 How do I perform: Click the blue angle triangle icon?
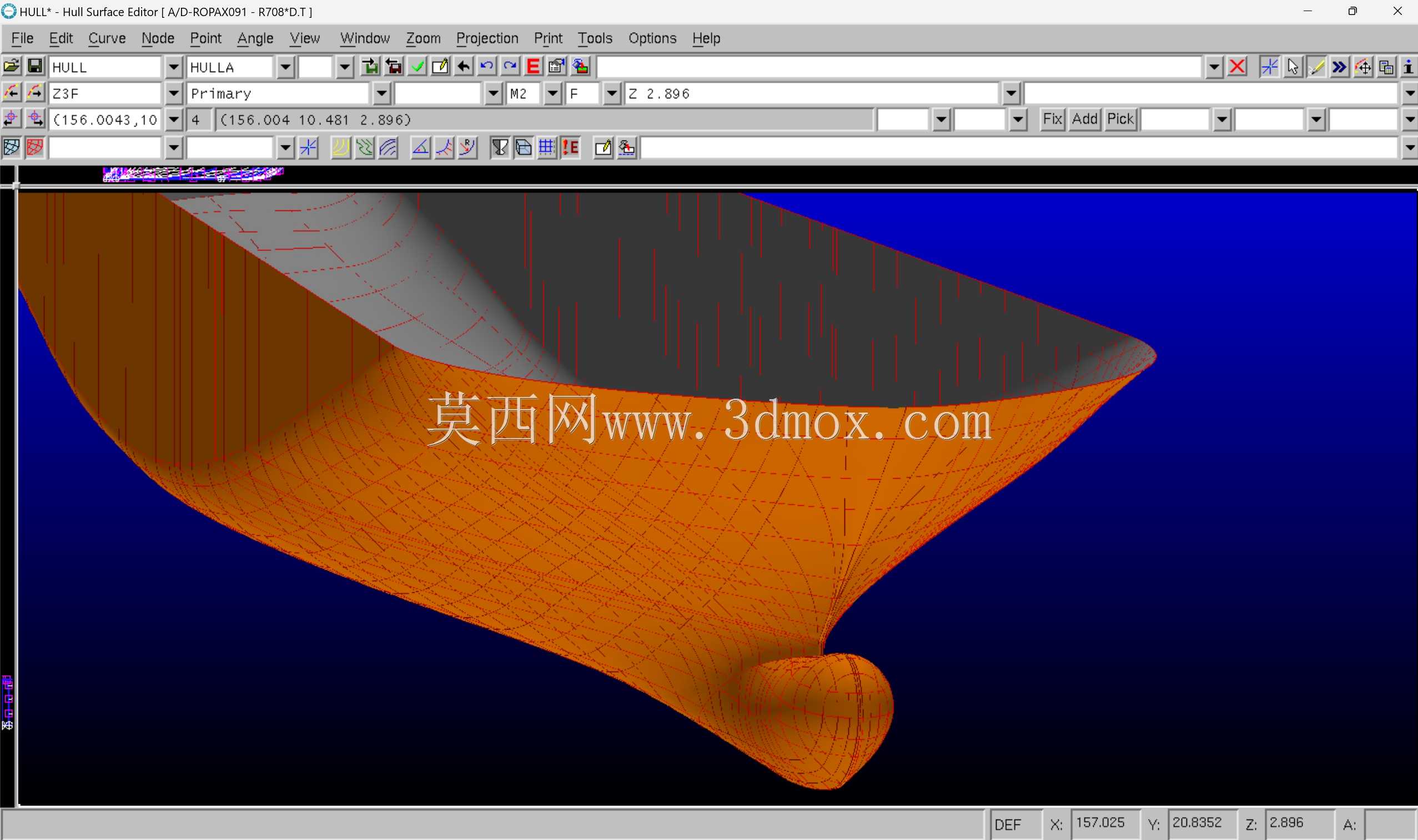(x=421, y=148)
